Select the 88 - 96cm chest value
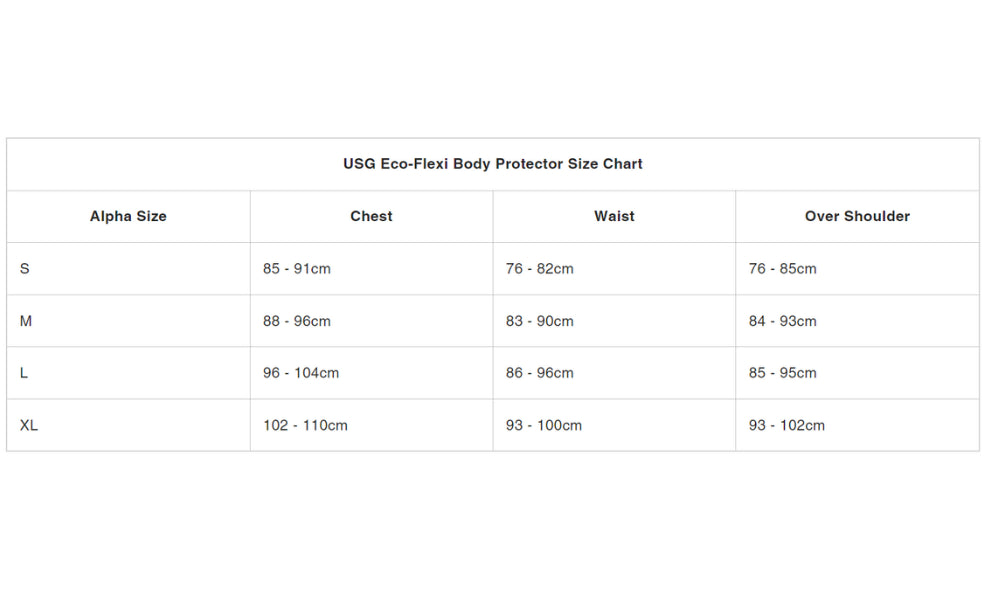The height and width of the screenshot is (600, 1000). point(296,321)
